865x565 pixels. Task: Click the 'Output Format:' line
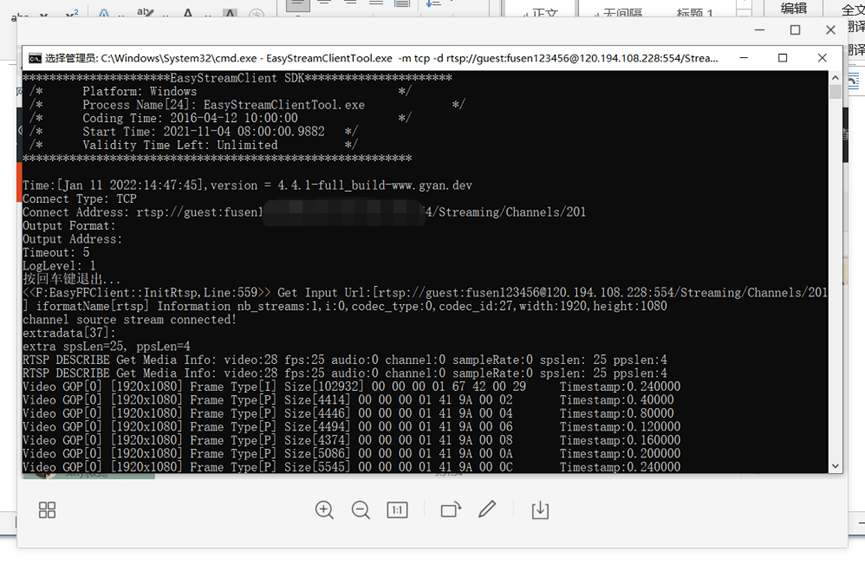click(x=69, y=226)
